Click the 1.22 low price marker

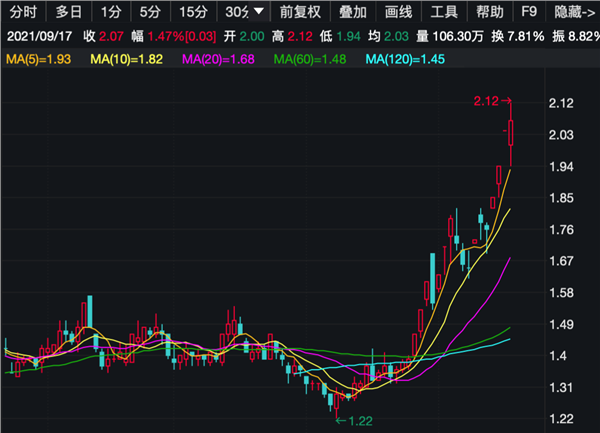coord(354,421)
